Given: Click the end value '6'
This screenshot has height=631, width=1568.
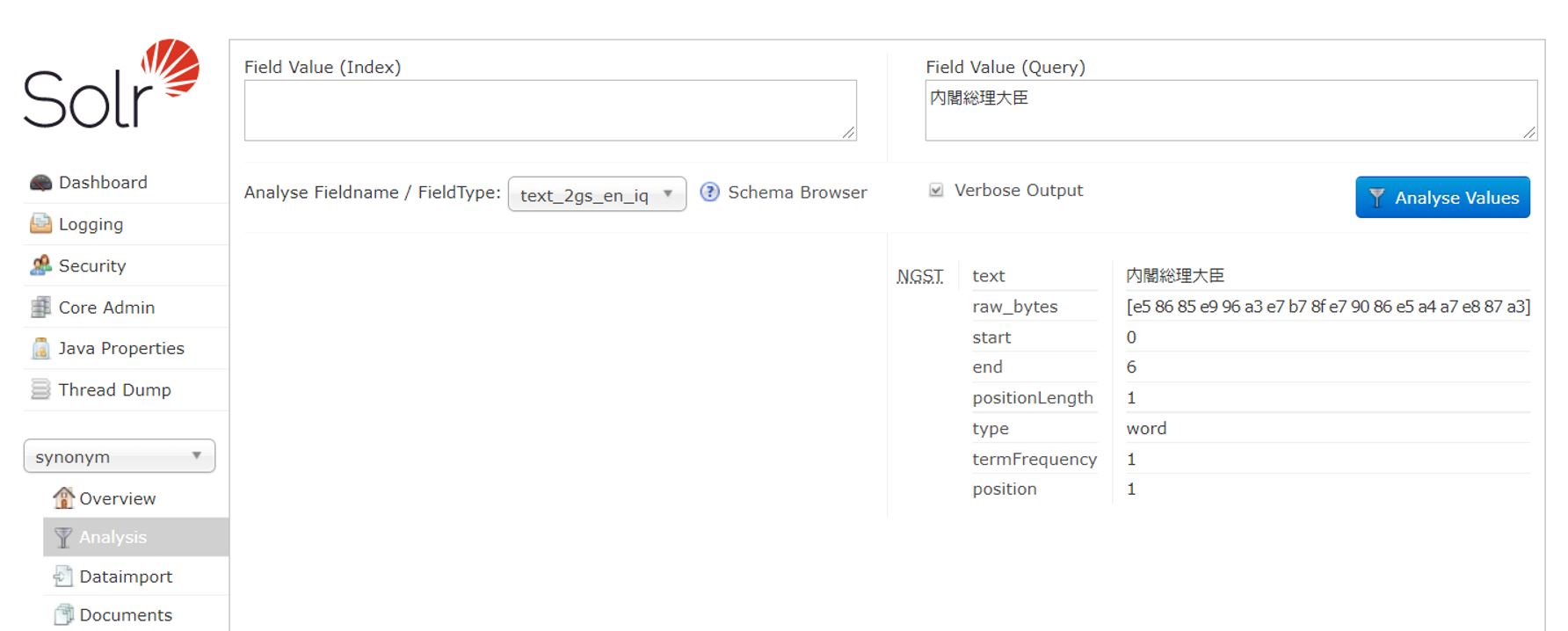Looking at the screenshot, I should pyautogui.click(x=1131, y=367).
